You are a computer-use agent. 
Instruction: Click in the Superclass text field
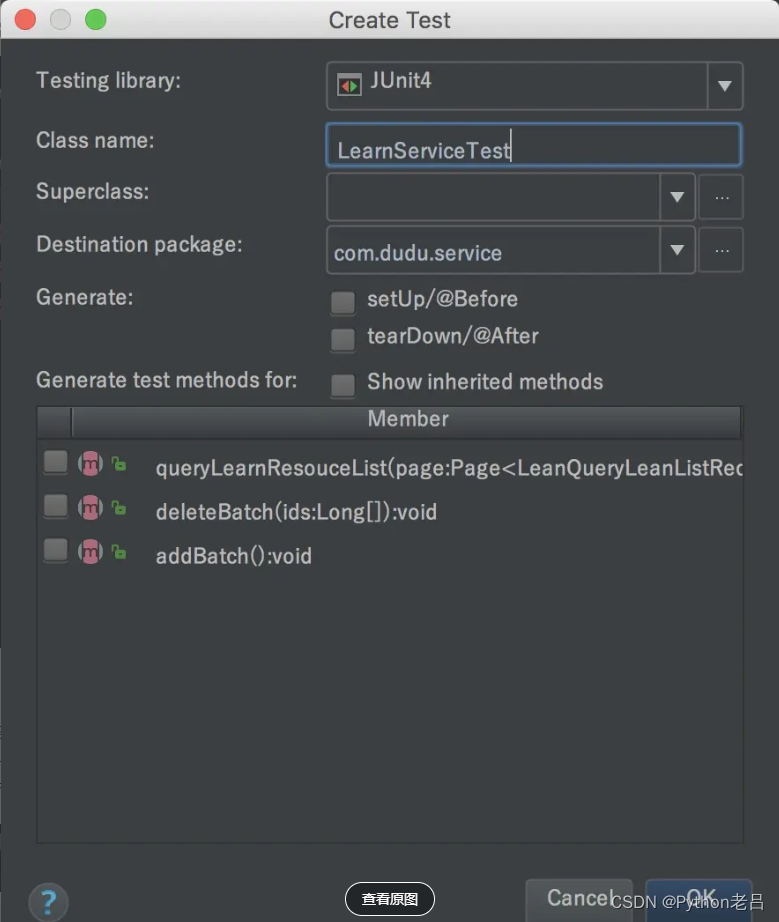[x=493, y=197]
